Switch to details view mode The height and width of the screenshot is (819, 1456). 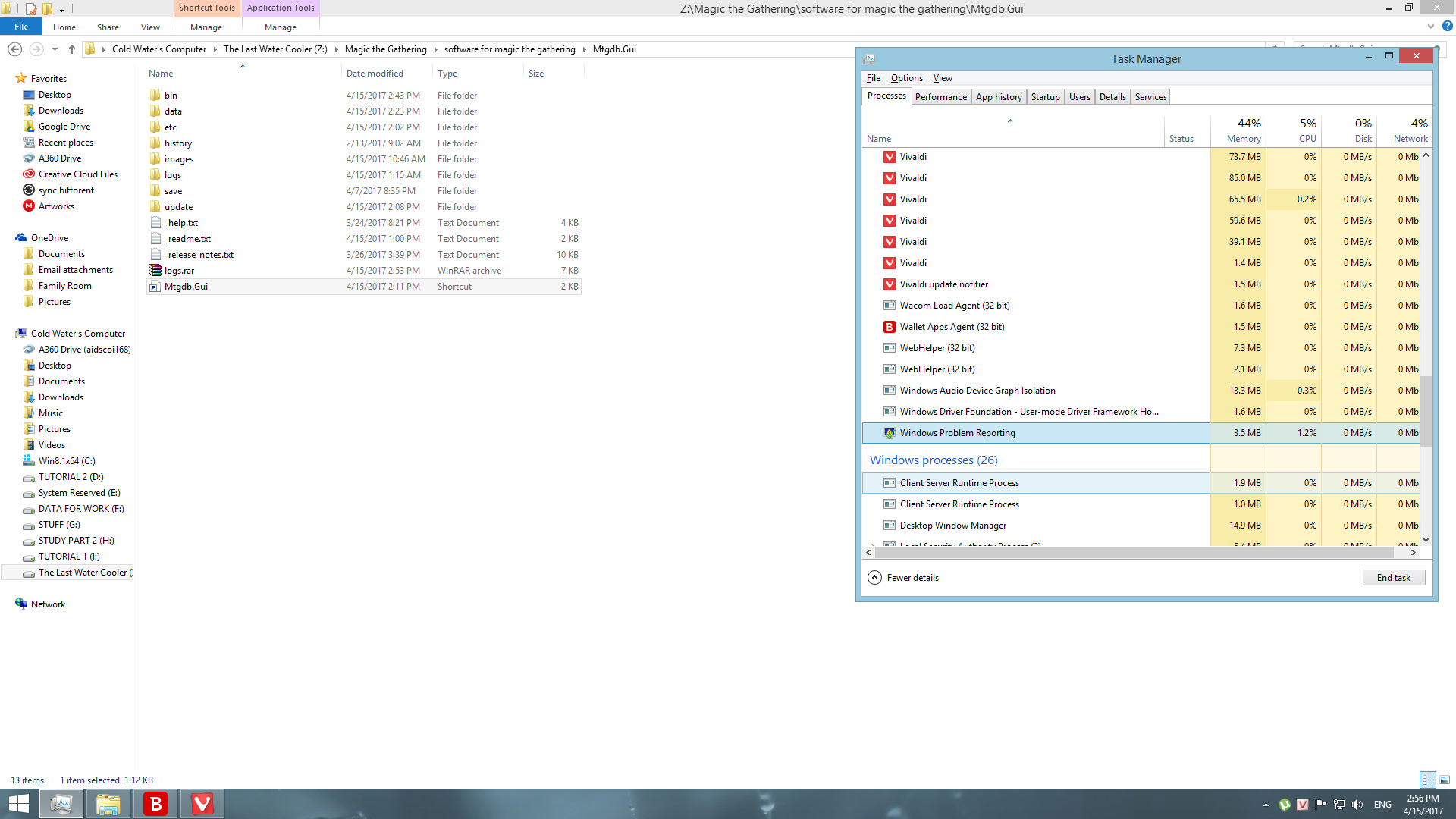[1428, 780]
